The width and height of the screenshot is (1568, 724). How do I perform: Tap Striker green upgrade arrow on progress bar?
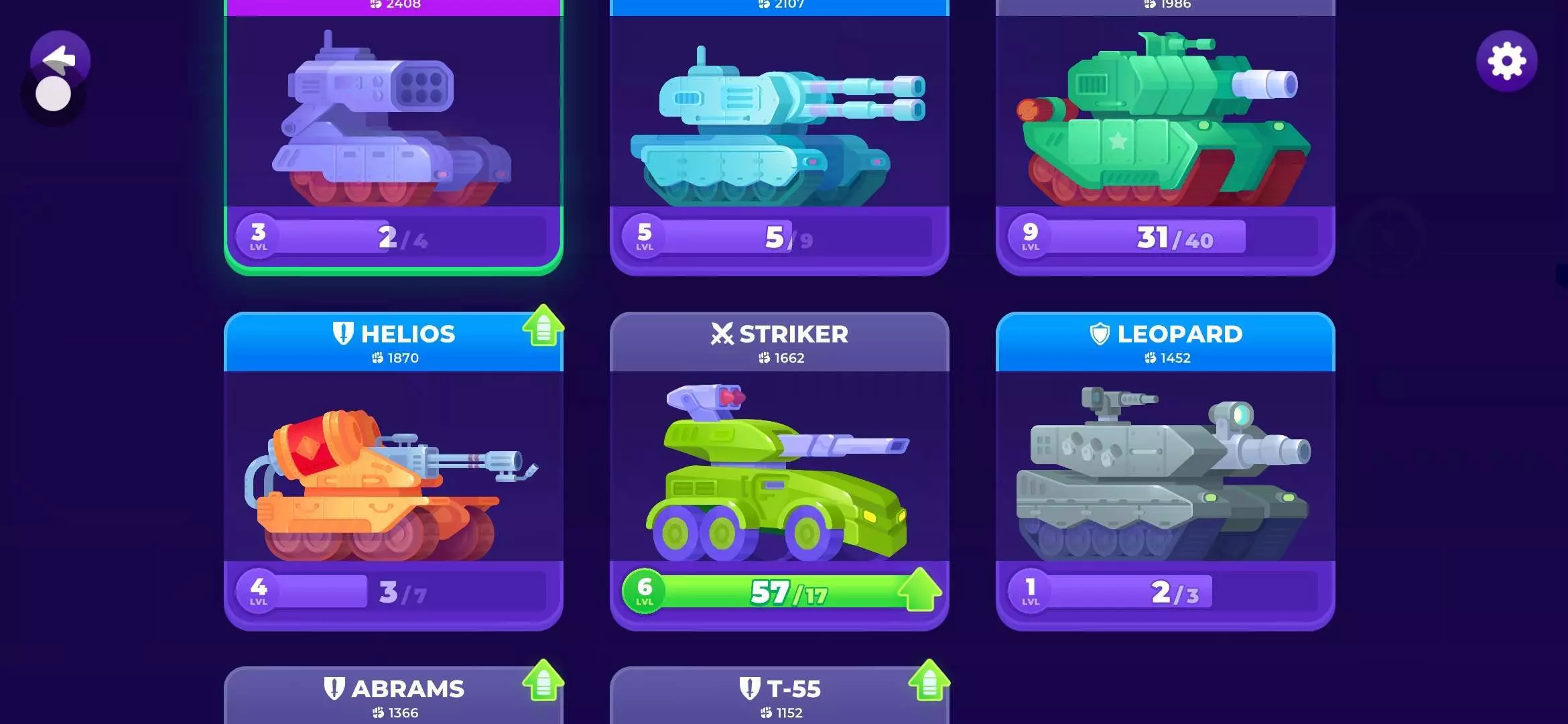click(920, 589)
